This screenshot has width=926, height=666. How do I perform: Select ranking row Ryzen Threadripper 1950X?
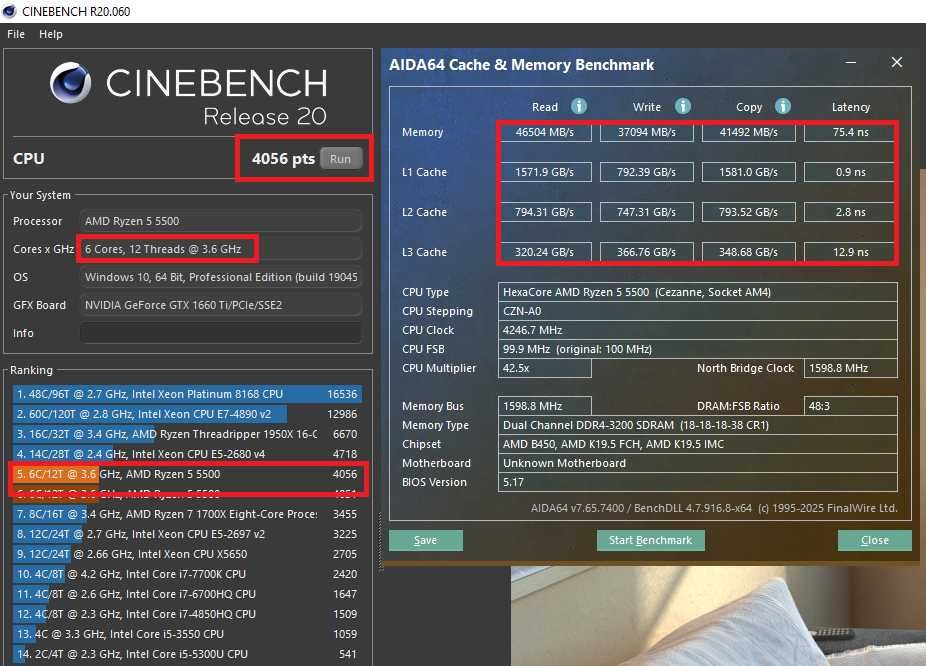point(187,434)
